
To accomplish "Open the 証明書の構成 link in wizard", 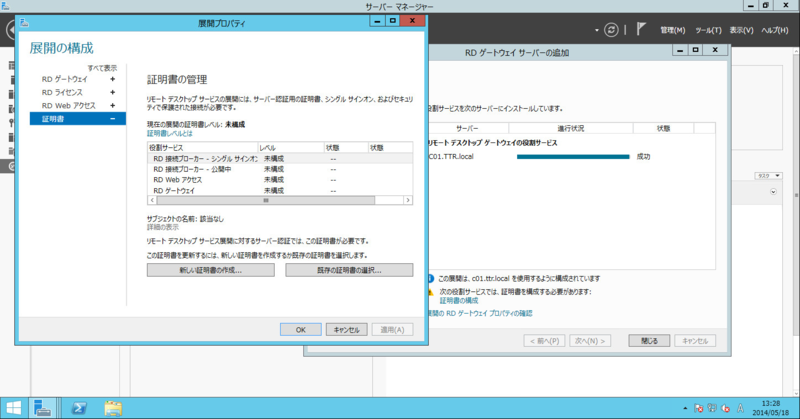I will click(x=459, y=301).
